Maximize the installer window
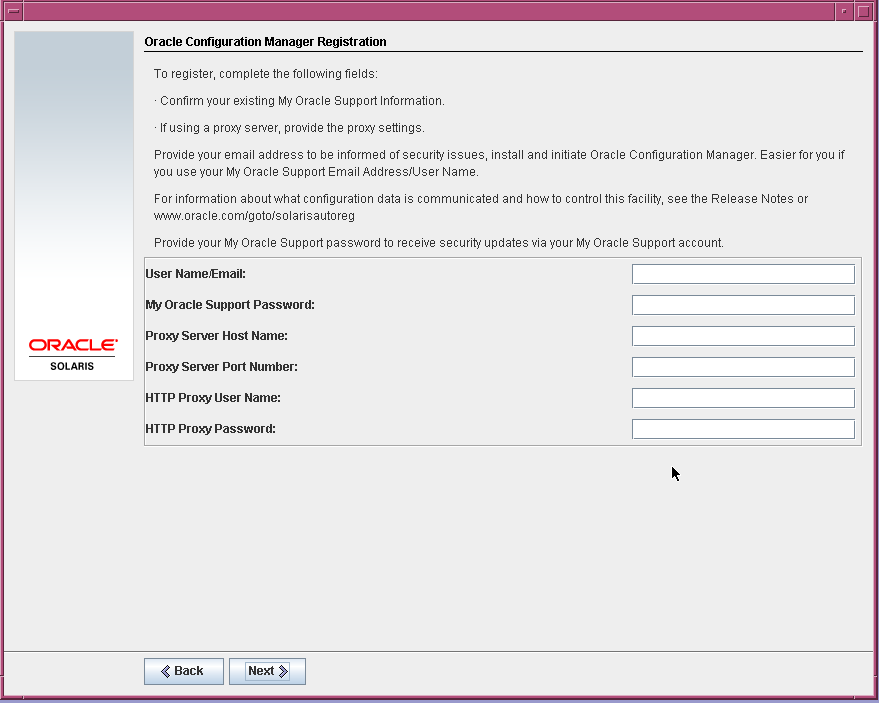879x703 pixels. point(864,11)
